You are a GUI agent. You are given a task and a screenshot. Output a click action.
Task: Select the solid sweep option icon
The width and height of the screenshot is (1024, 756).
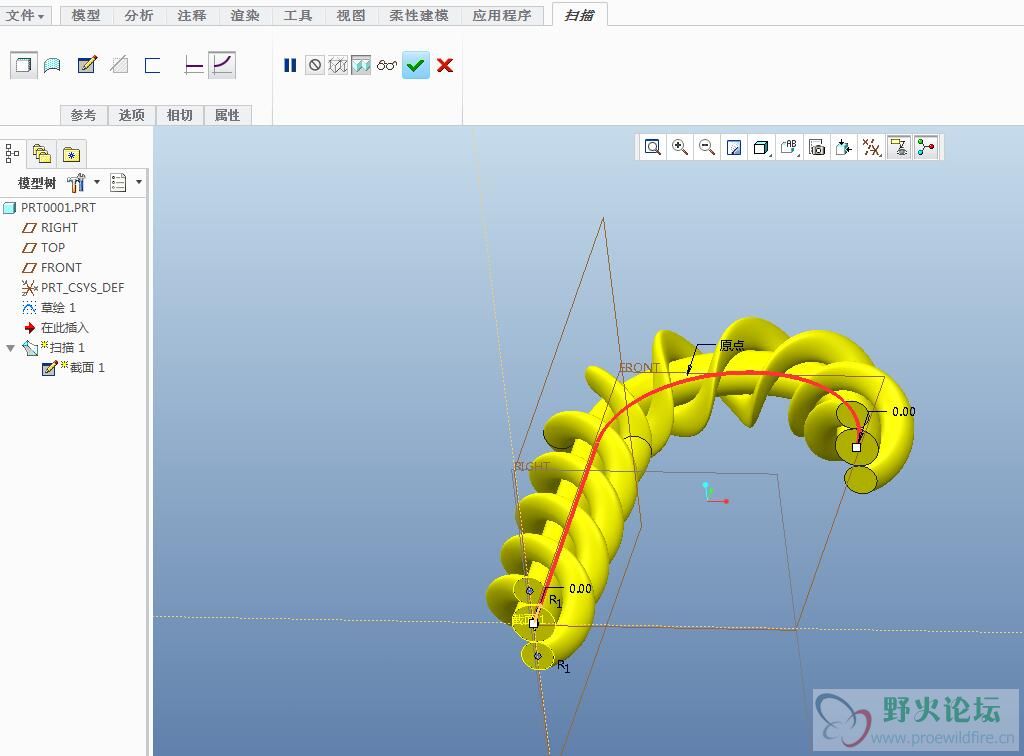(x=24, y=65)
